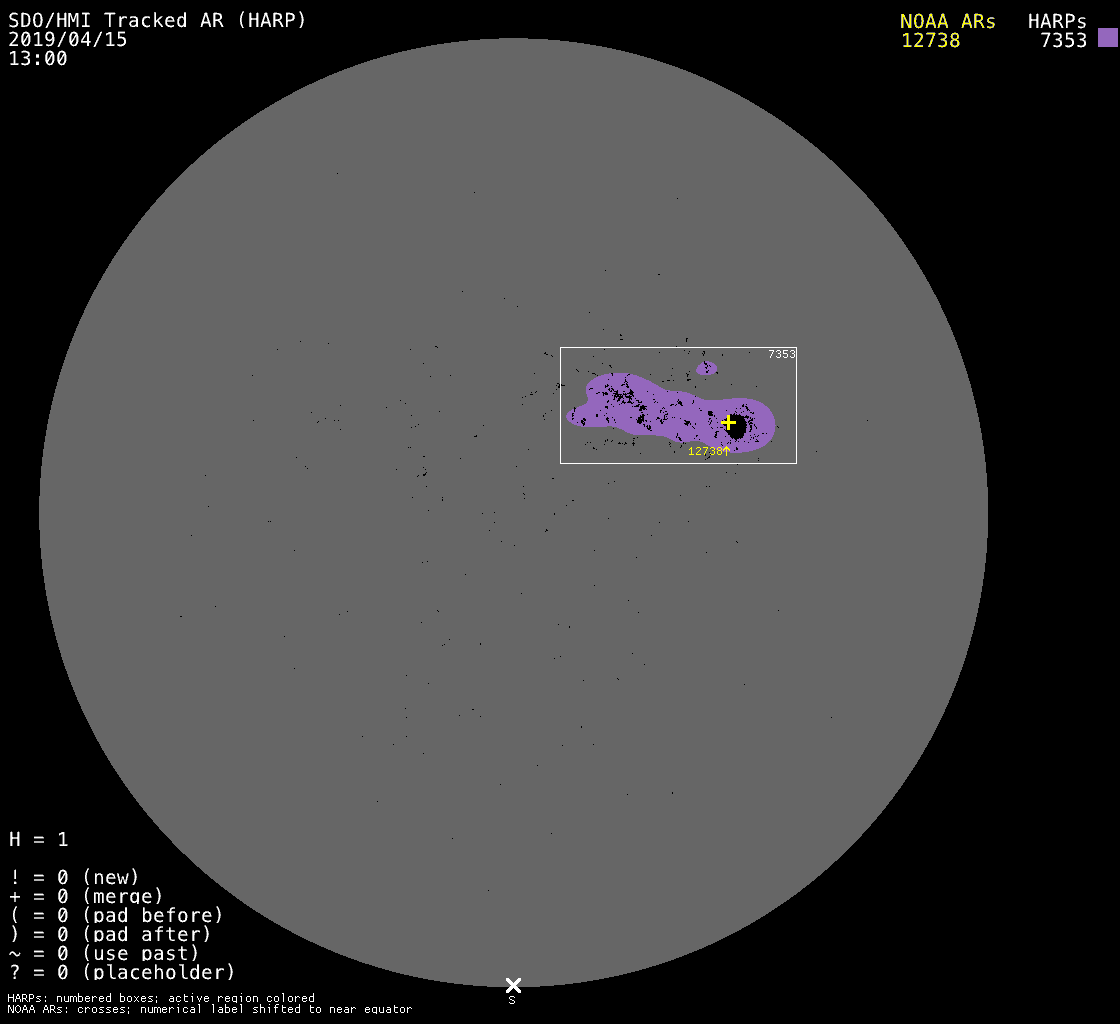The width and height of the screenshot is (1120, 1024).
Task: Click the "NOAA ARs" header text
Action: point(947,21)
